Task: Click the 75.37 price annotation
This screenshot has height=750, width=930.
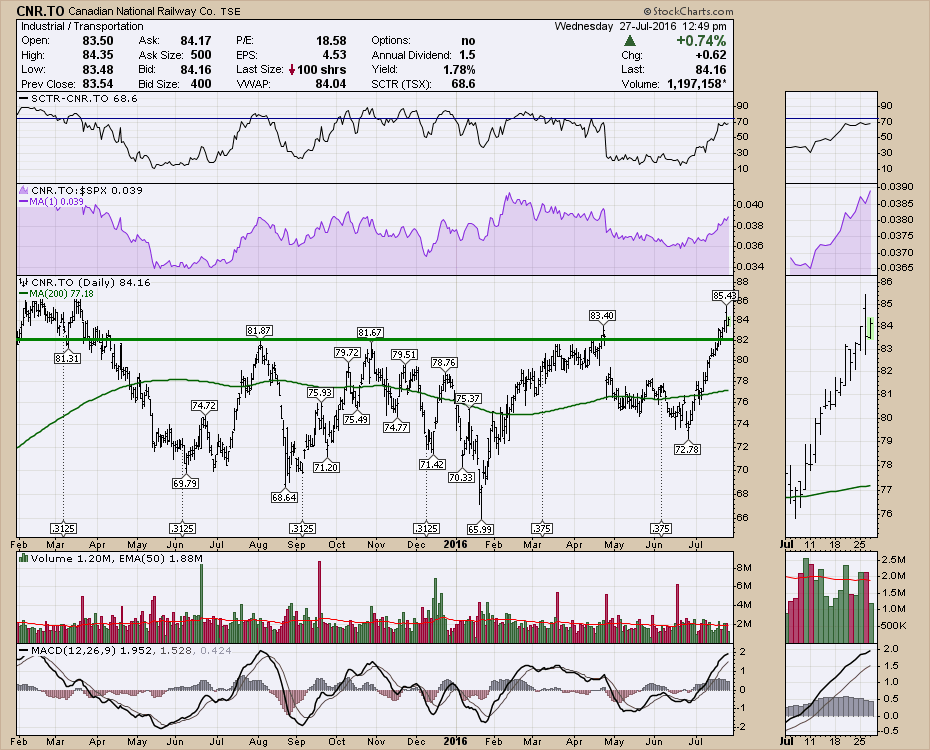Action: click(467, 398)
